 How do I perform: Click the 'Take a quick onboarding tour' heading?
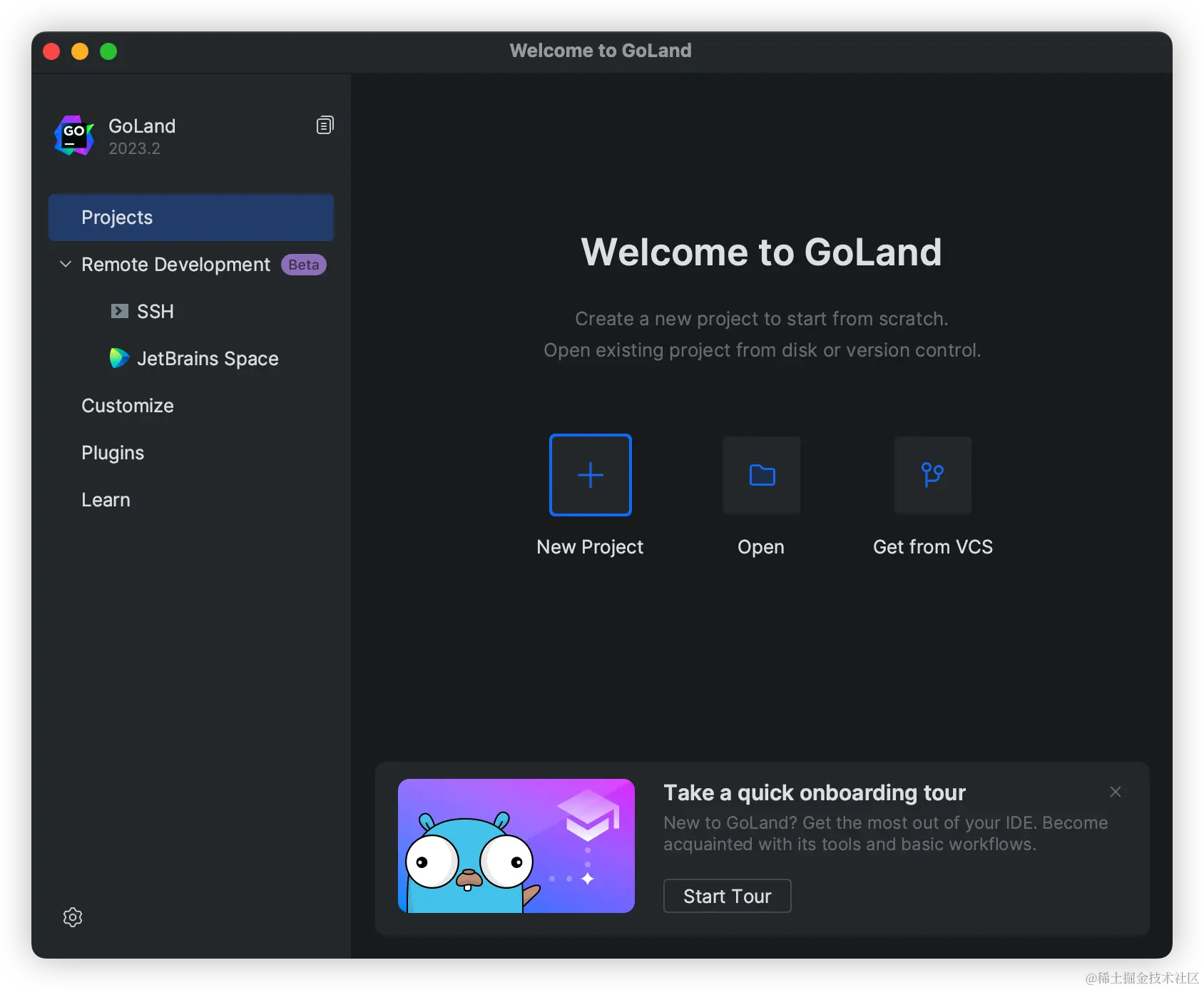[815, 792]
